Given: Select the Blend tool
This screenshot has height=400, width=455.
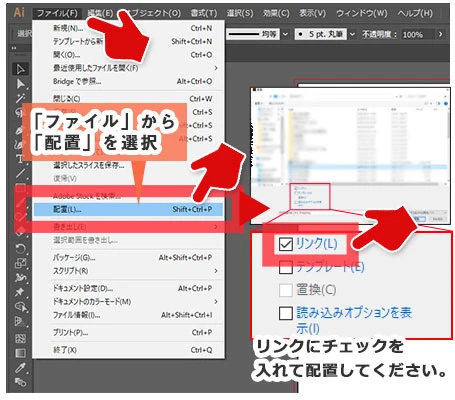Looking at the screenshot, I should click(20, 382).
